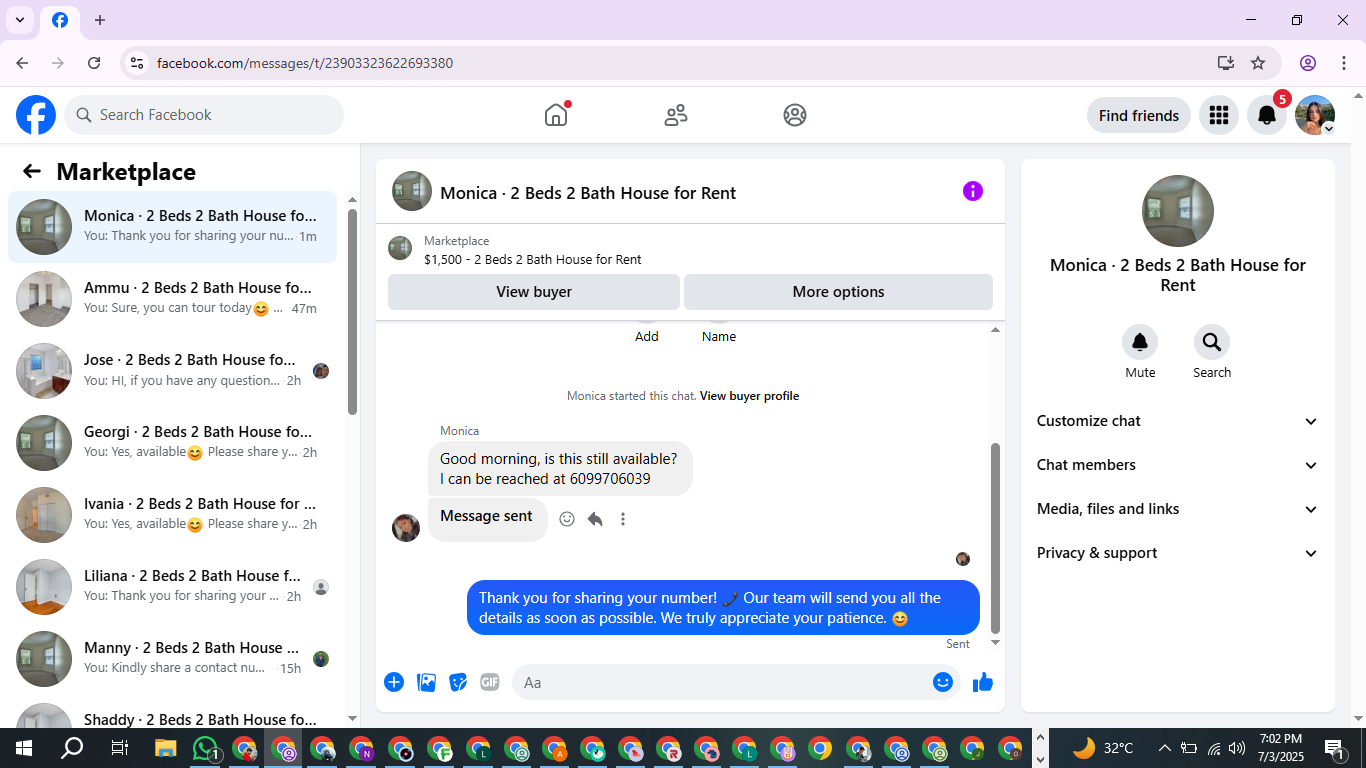Open Windows Start menu
Viewport: 1366px width, 768px height.
[x=24, y=748]
